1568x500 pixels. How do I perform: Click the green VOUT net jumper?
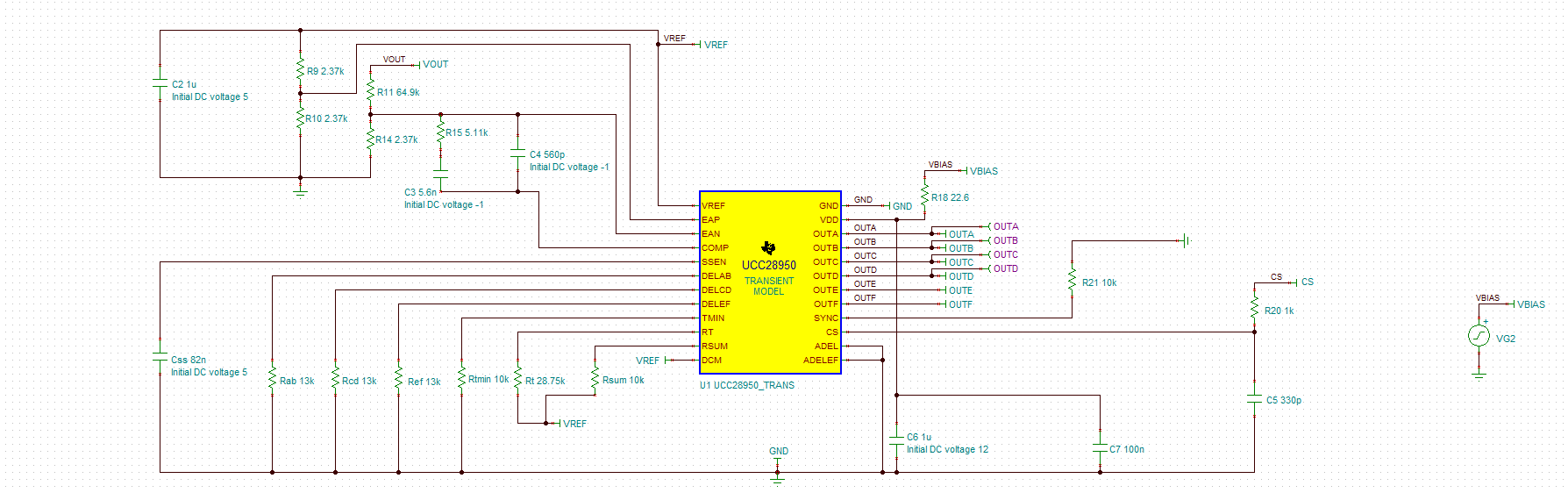[430, 65]
